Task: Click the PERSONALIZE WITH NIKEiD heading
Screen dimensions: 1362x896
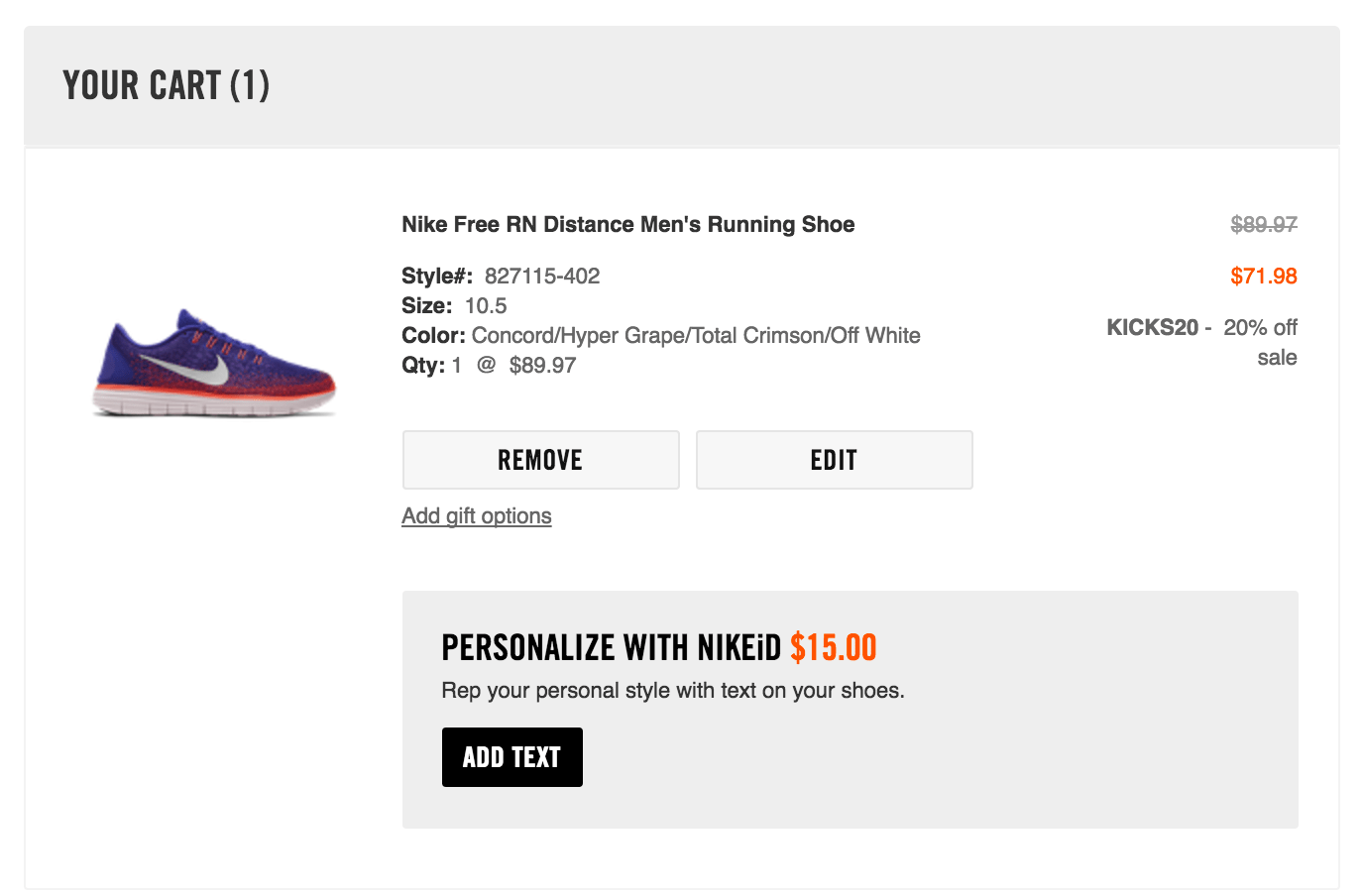Action: coord(611,648)
